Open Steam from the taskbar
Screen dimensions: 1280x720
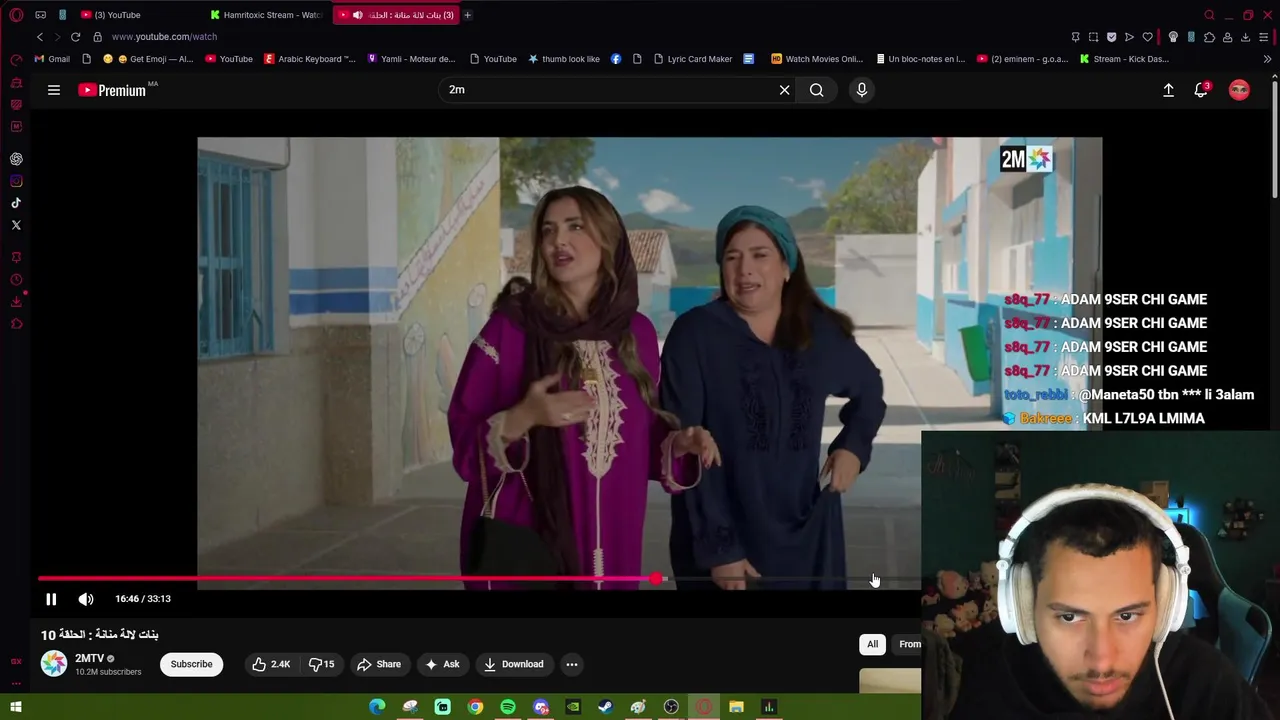pos(605,707)
